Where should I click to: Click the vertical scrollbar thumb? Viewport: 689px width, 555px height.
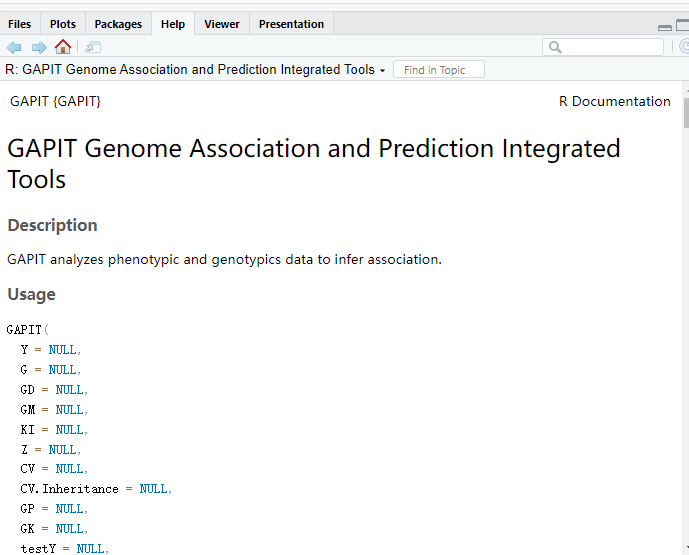(685, 112)
